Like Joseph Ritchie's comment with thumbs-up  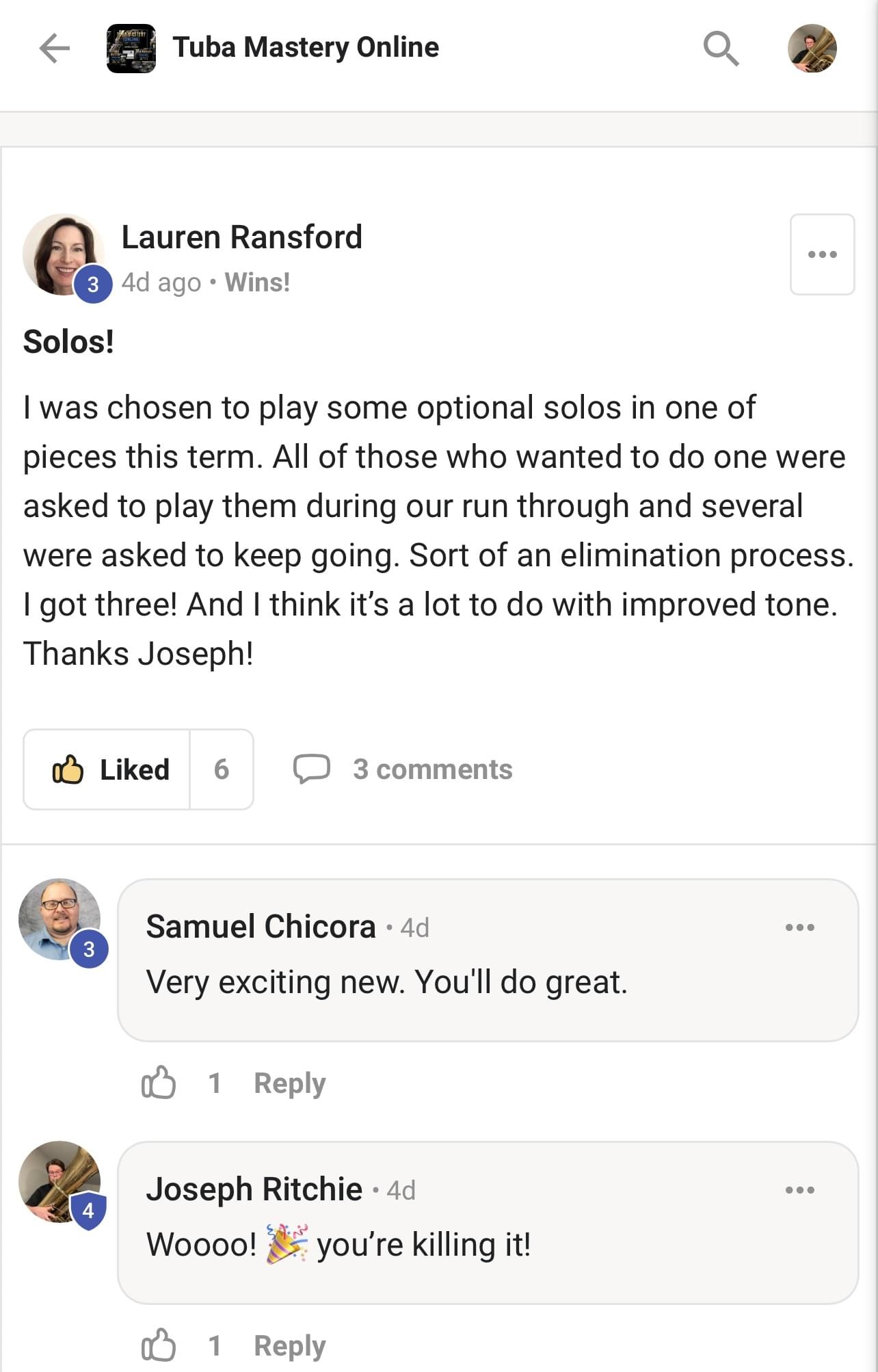coord(159,1345)
